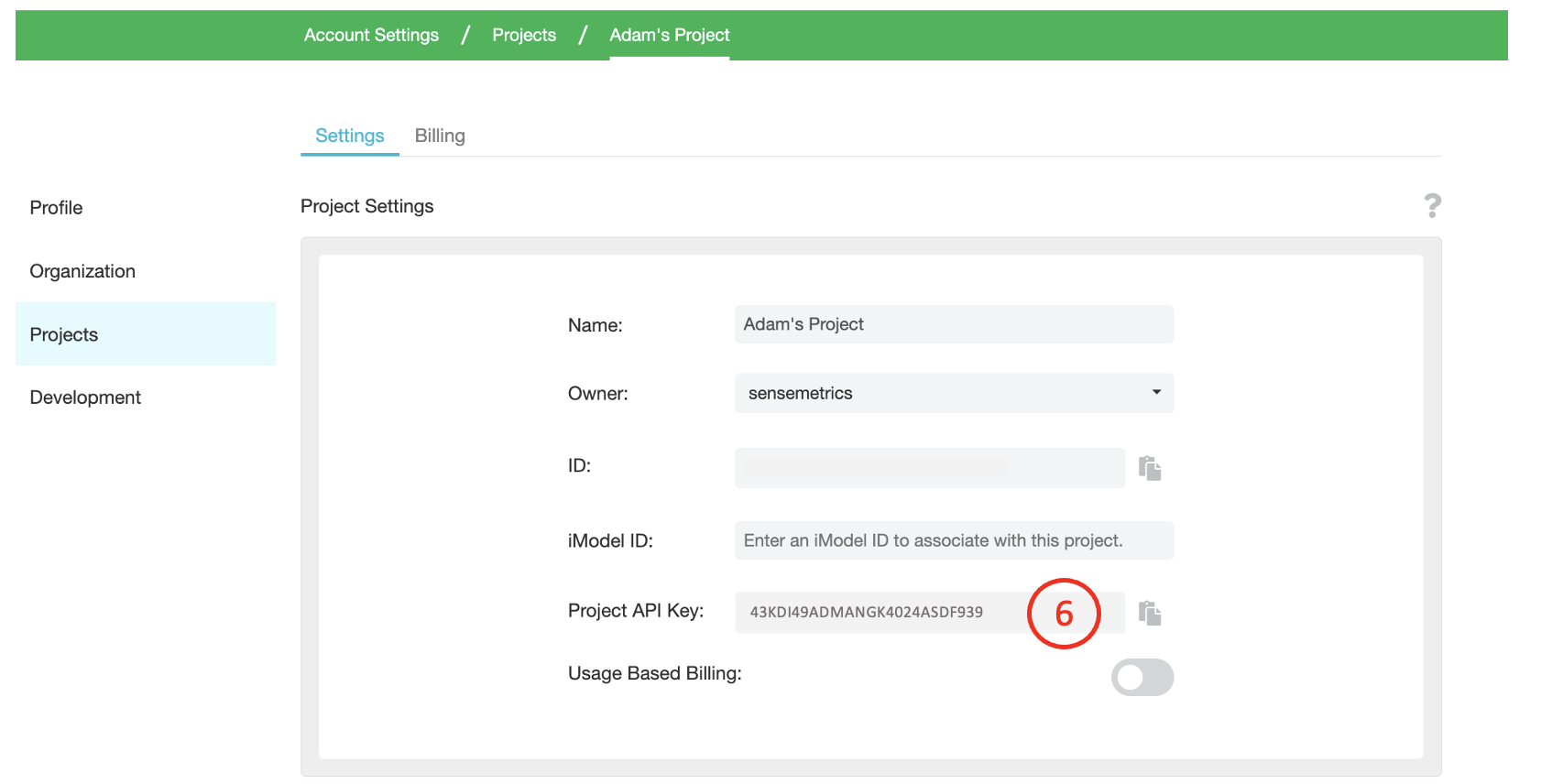1541x784 pixels.
Task: Copy the project ID to clipboard
Action: pyautogui.click(x=1150, y=468)
